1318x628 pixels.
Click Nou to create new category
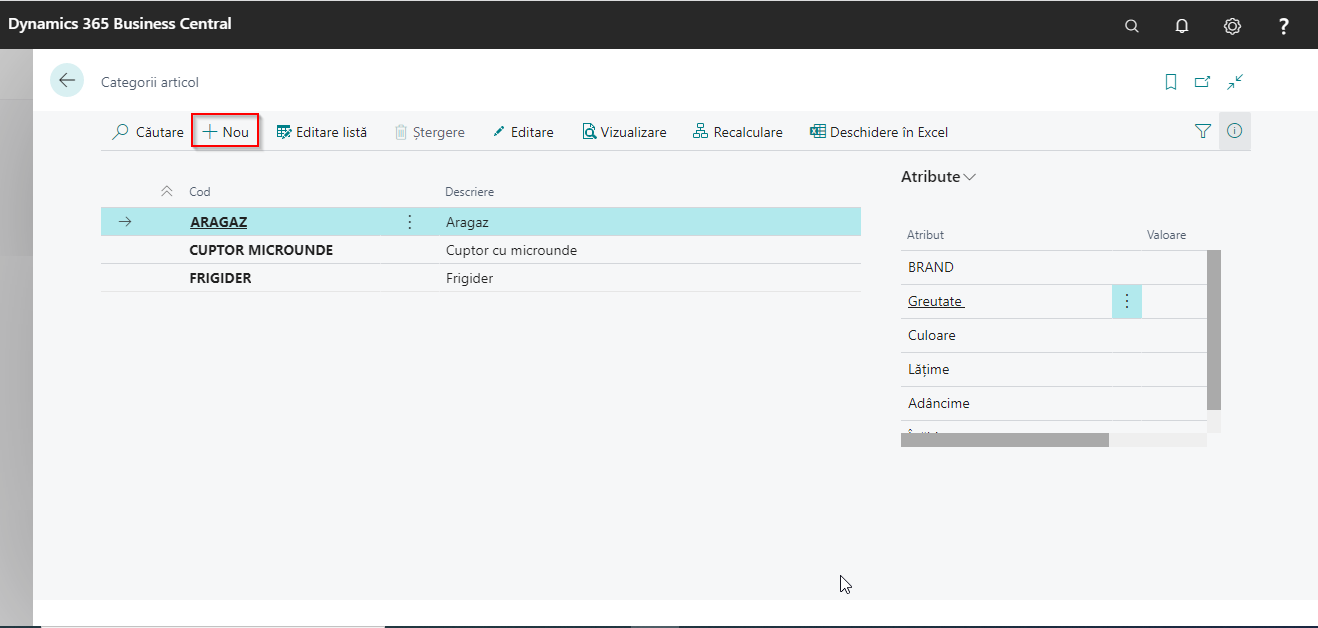pyautogui.click(x=226, y=132)
